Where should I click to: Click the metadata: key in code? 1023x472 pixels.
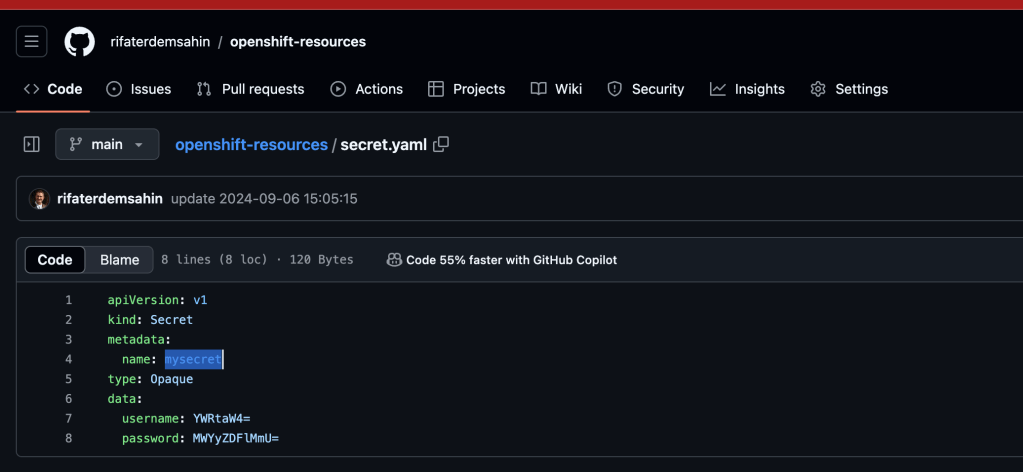pyautogui.click(x=139, y=339)
